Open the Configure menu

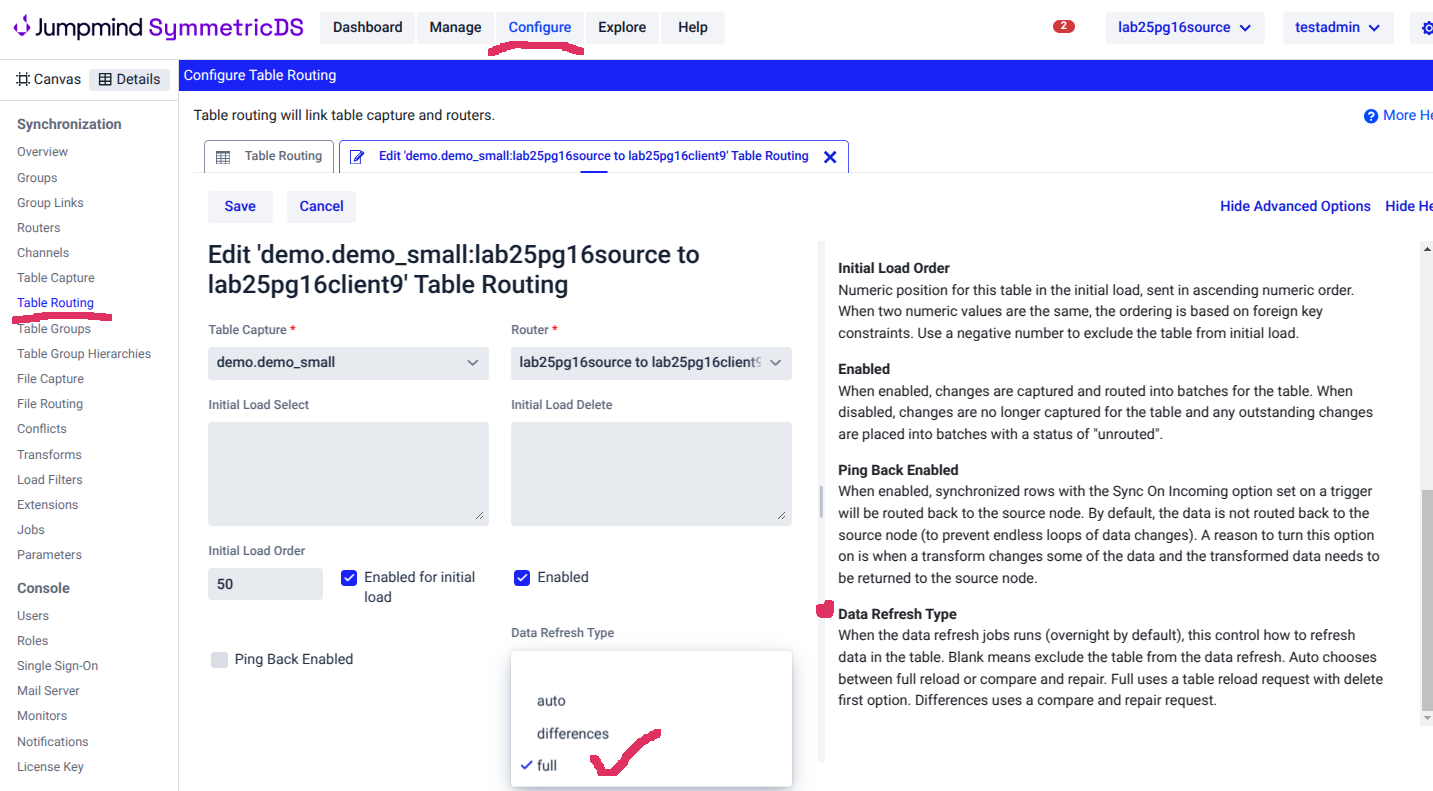point(540,28)
